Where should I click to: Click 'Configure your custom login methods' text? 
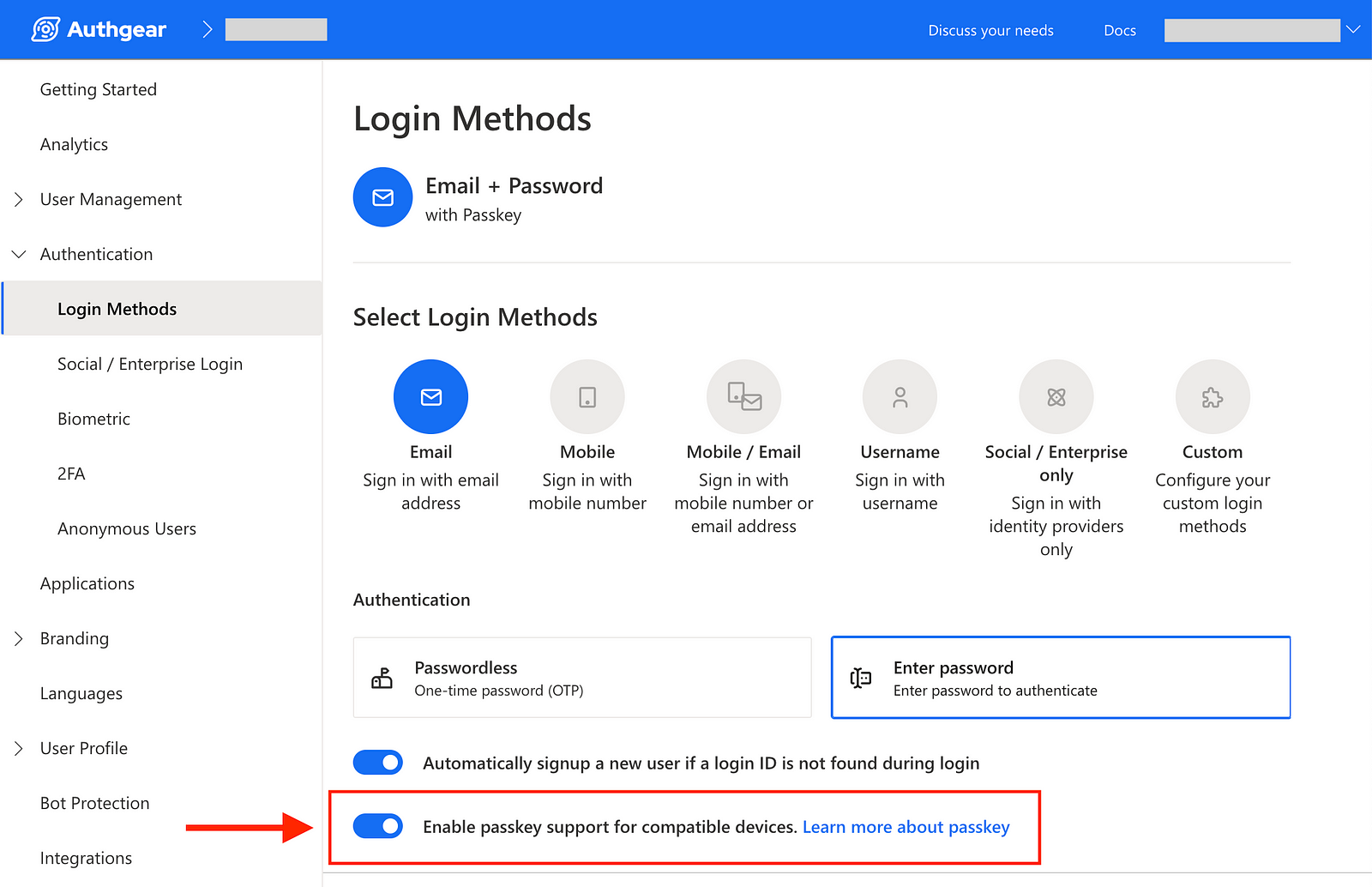(x=1213, y=503)
